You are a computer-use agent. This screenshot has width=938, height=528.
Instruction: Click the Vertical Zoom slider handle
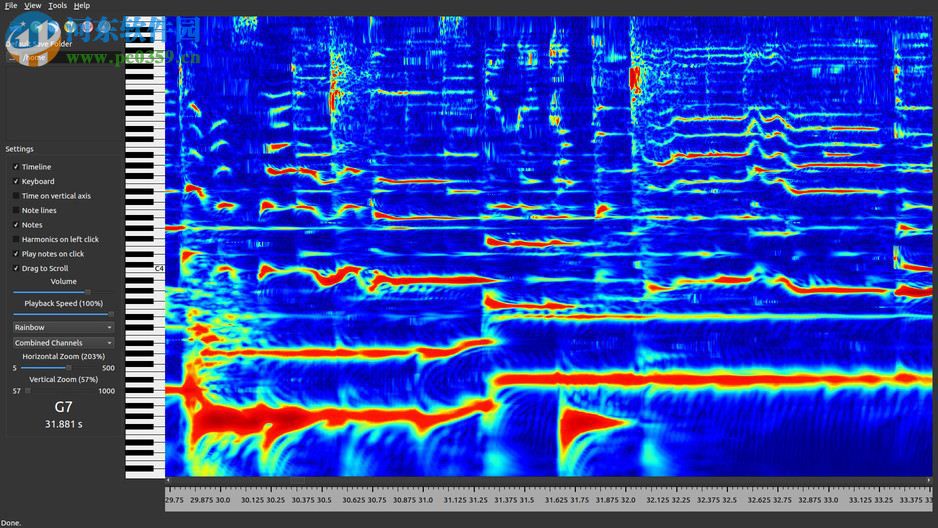[28, 391]
